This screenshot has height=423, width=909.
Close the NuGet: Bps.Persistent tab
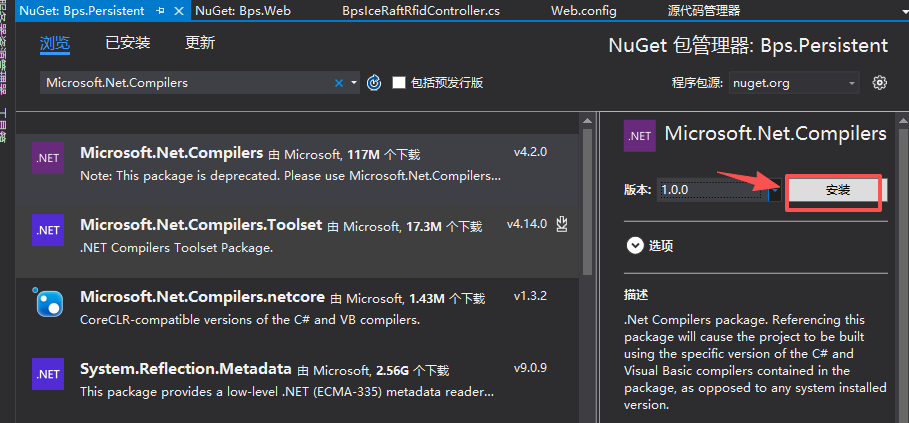179,11
